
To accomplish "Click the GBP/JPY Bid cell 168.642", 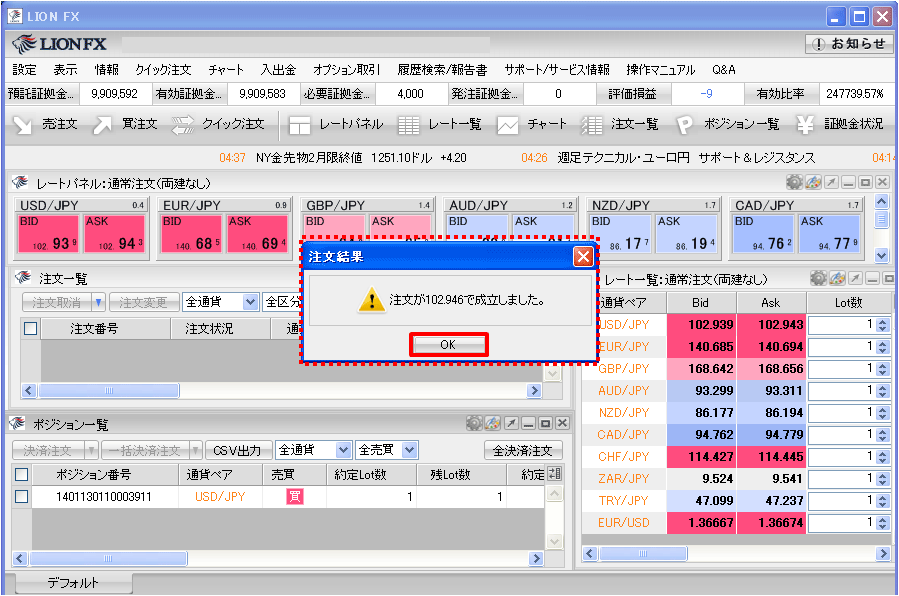I will [x=702, y=368].
